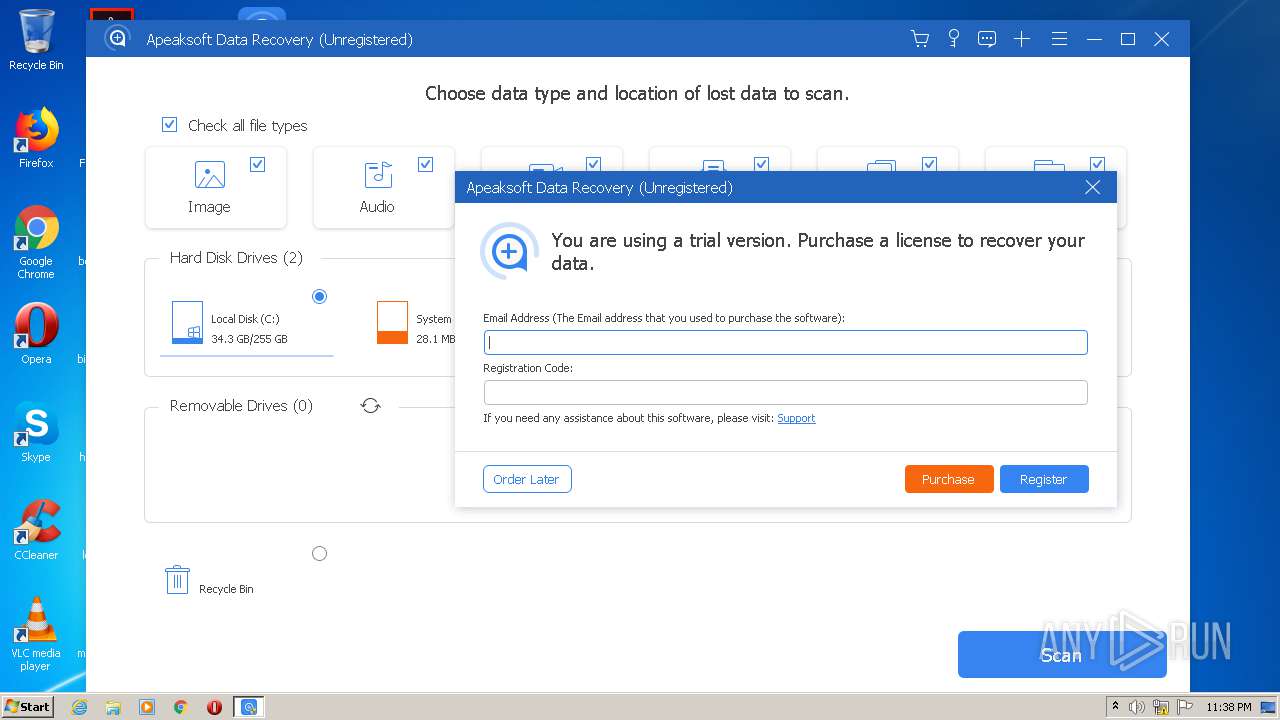Open the volume control in system tray
The image size is (1280, 720).
pos(1137,707)
